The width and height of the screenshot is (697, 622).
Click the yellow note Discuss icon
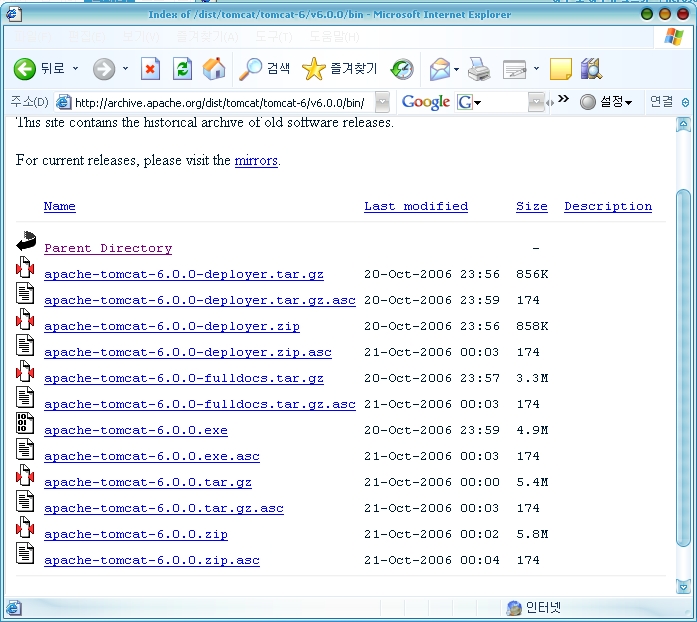coord(561,69)
